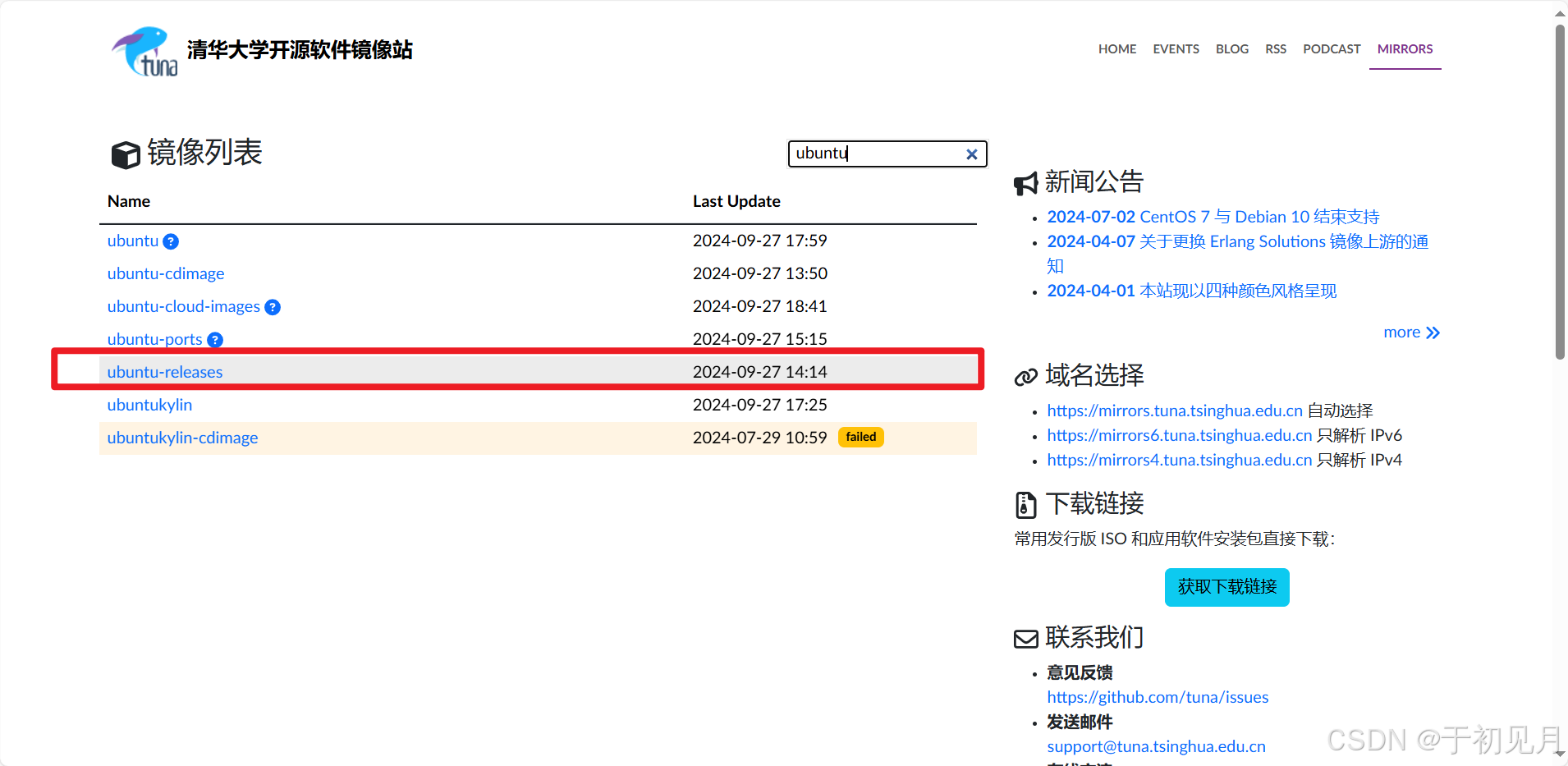Click the more news link
Viewport: 1568px width, 766px height.
pos(1411,333)
